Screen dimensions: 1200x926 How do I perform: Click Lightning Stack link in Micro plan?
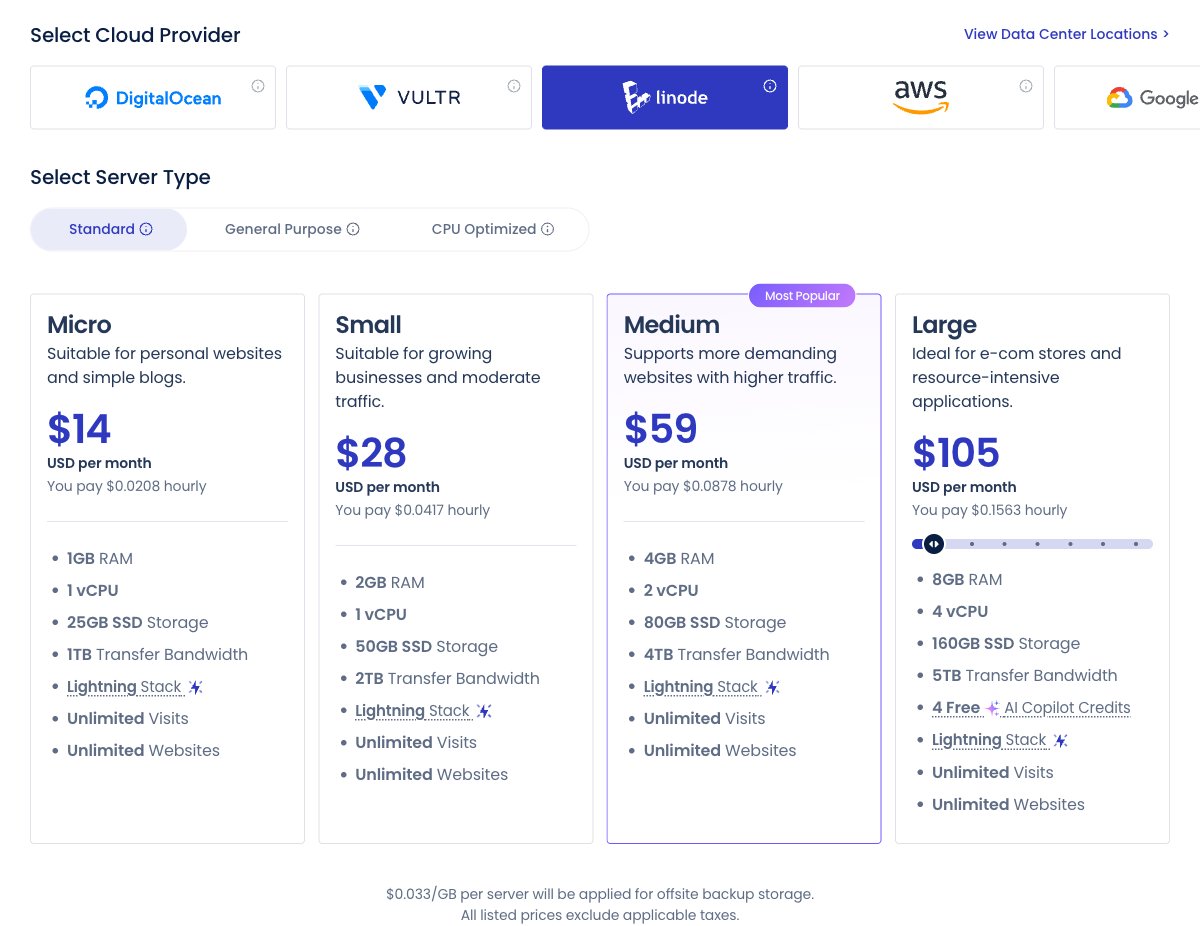coord(124,687)
